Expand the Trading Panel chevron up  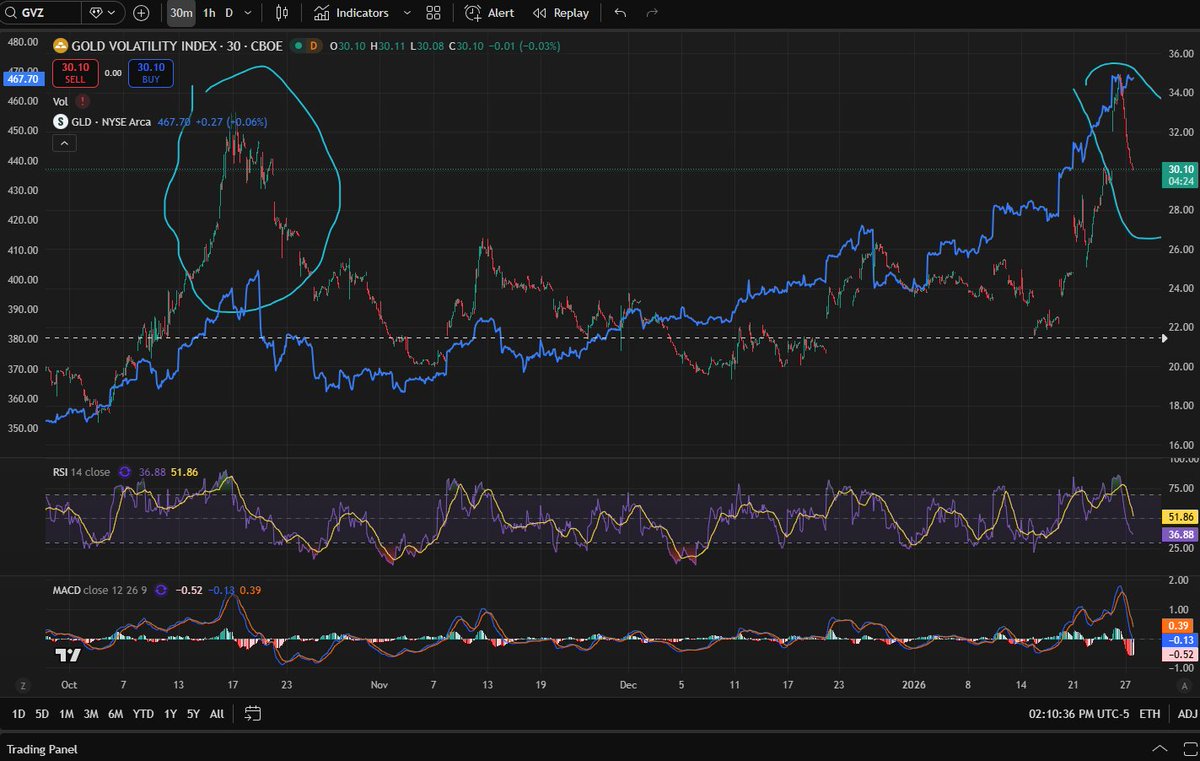pyautogui.click(x=1159, y=749)
